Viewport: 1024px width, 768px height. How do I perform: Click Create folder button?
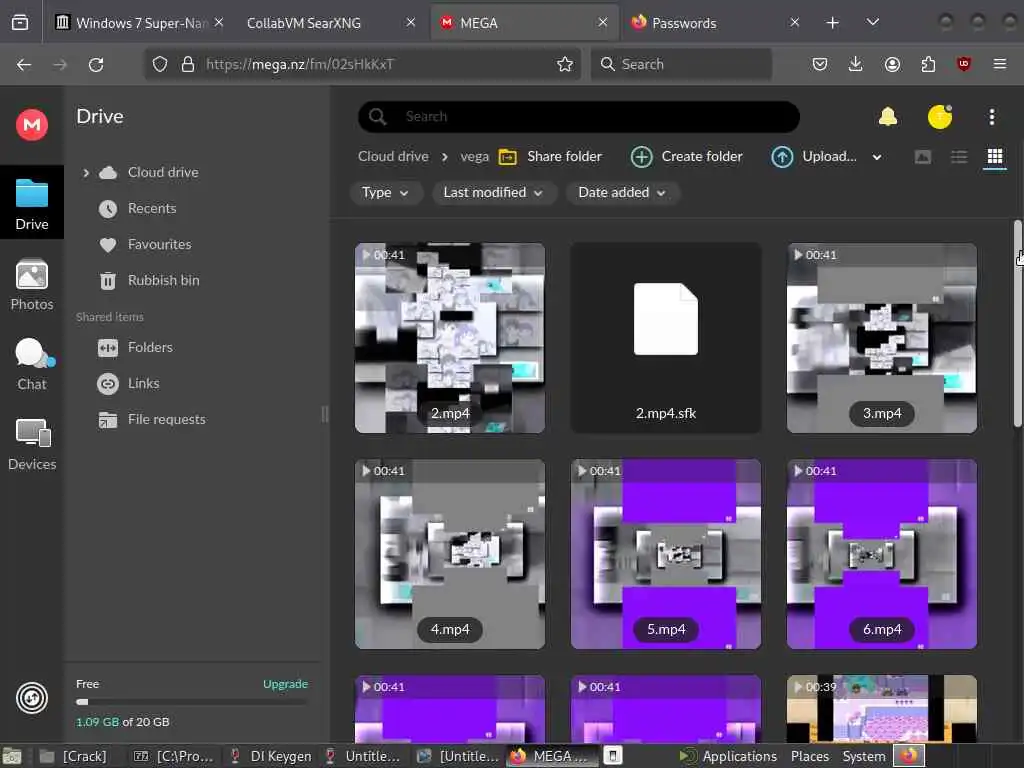686,157
